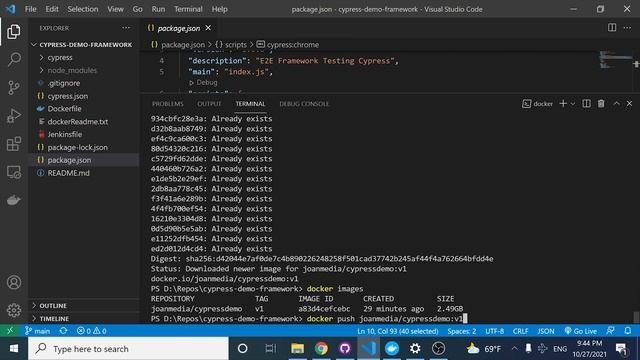Select JSON language mode
This screenshot has height=360, width=640.
(546, 331)
